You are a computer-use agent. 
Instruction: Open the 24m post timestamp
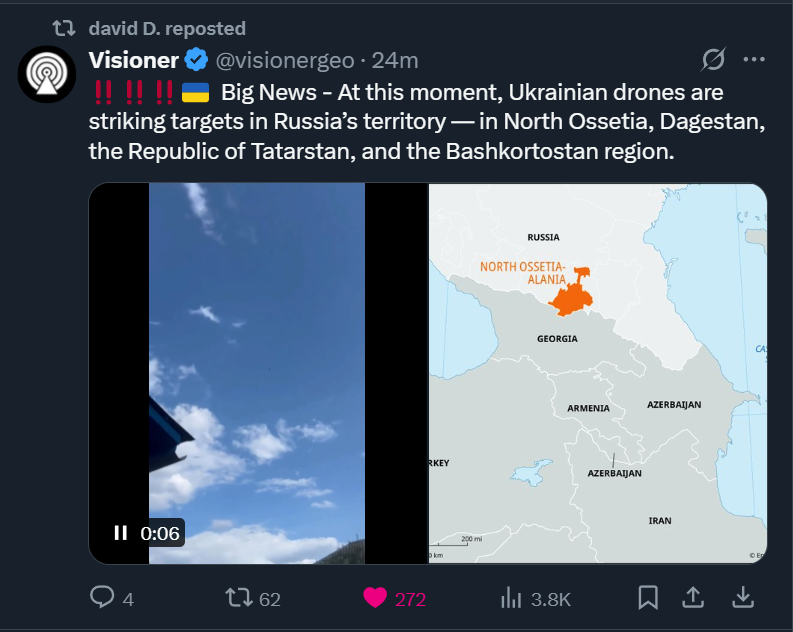395,61
